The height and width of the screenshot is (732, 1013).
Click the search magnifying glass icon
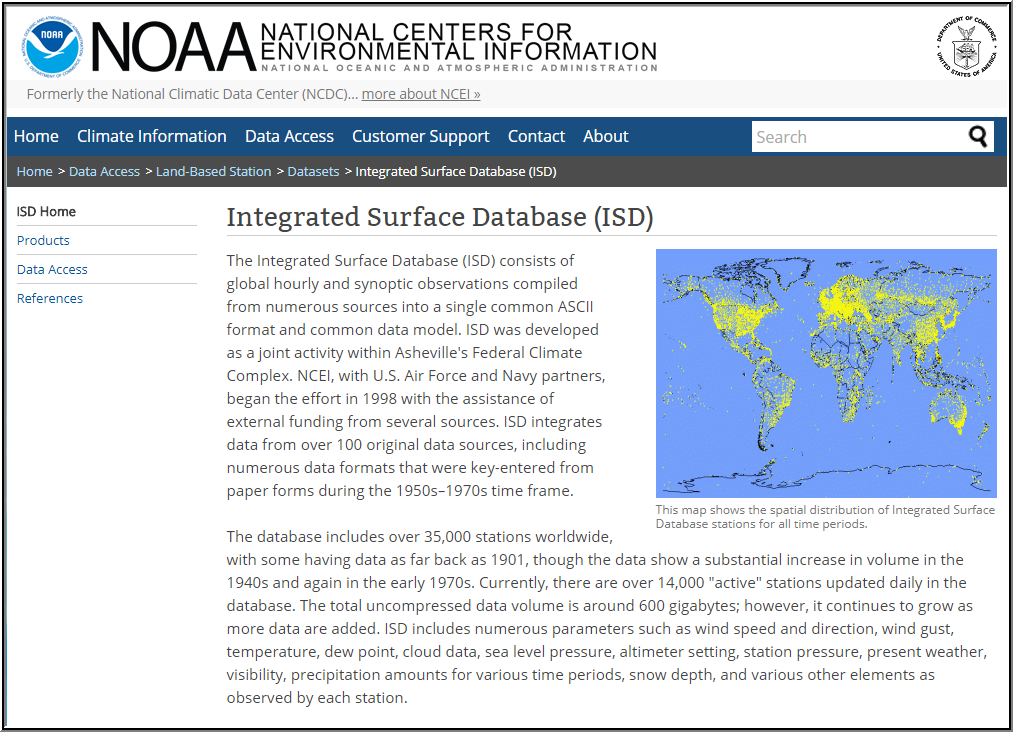click(978, 136)
